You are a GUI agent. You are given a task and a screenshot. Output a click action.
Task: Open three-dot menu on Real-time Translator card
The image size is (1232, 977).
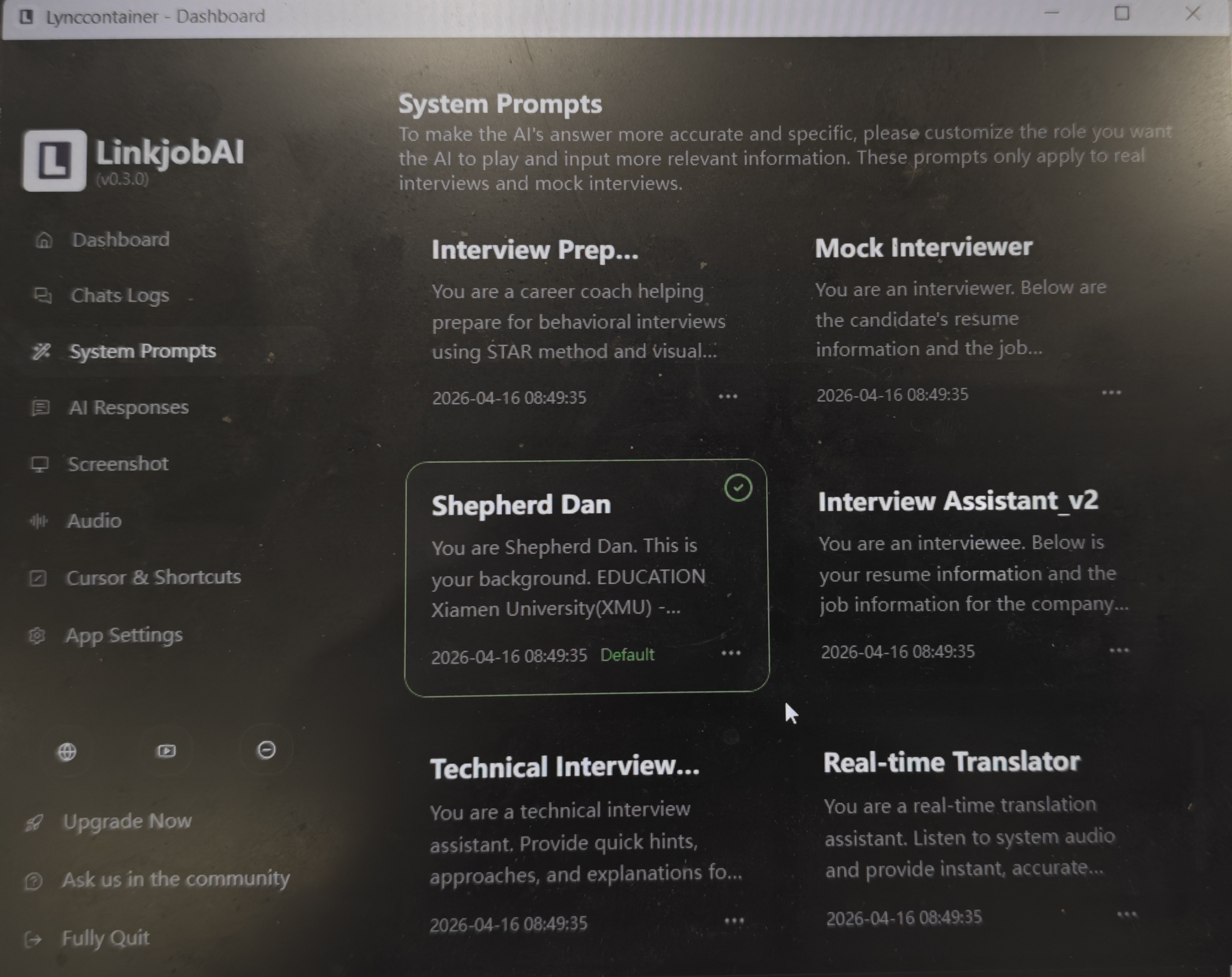tap(1127, 915)
